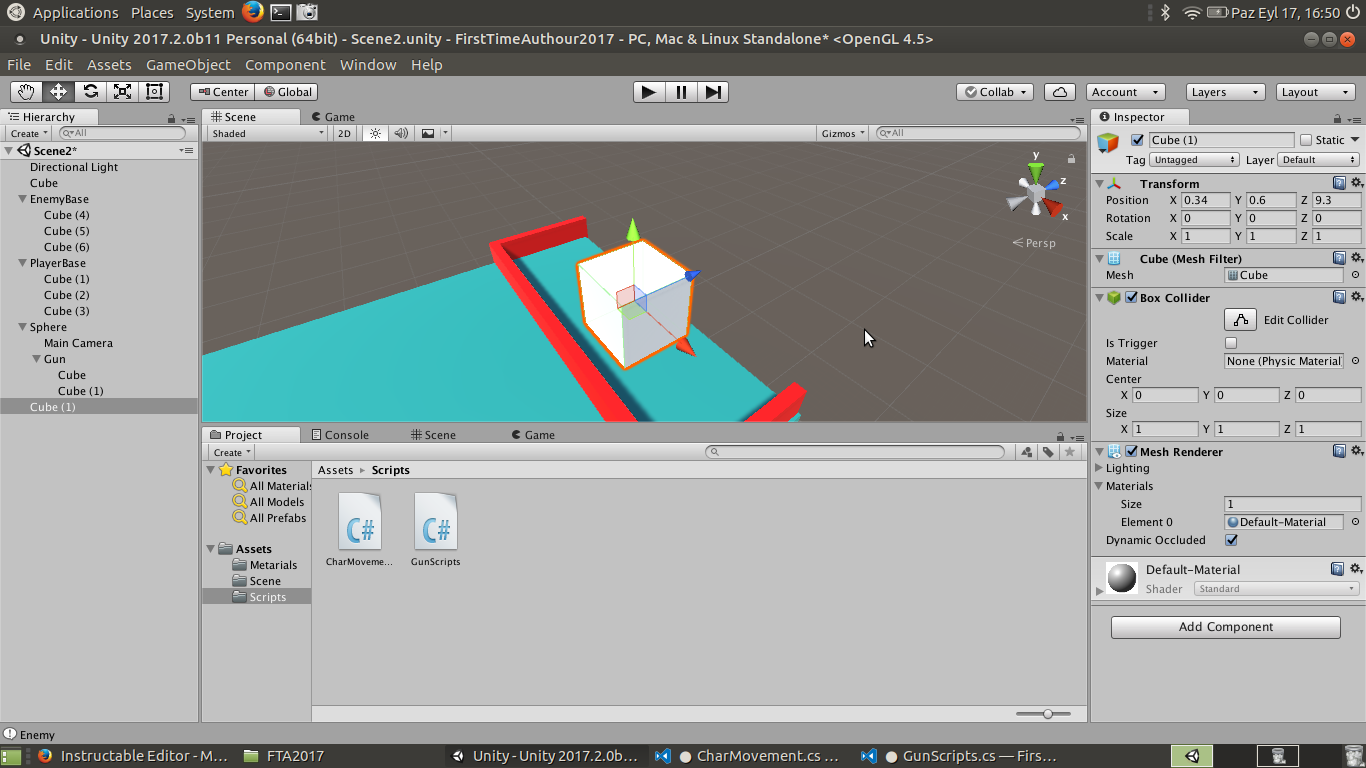
Task: Lock the Project panel
Action: (1060, 436)
